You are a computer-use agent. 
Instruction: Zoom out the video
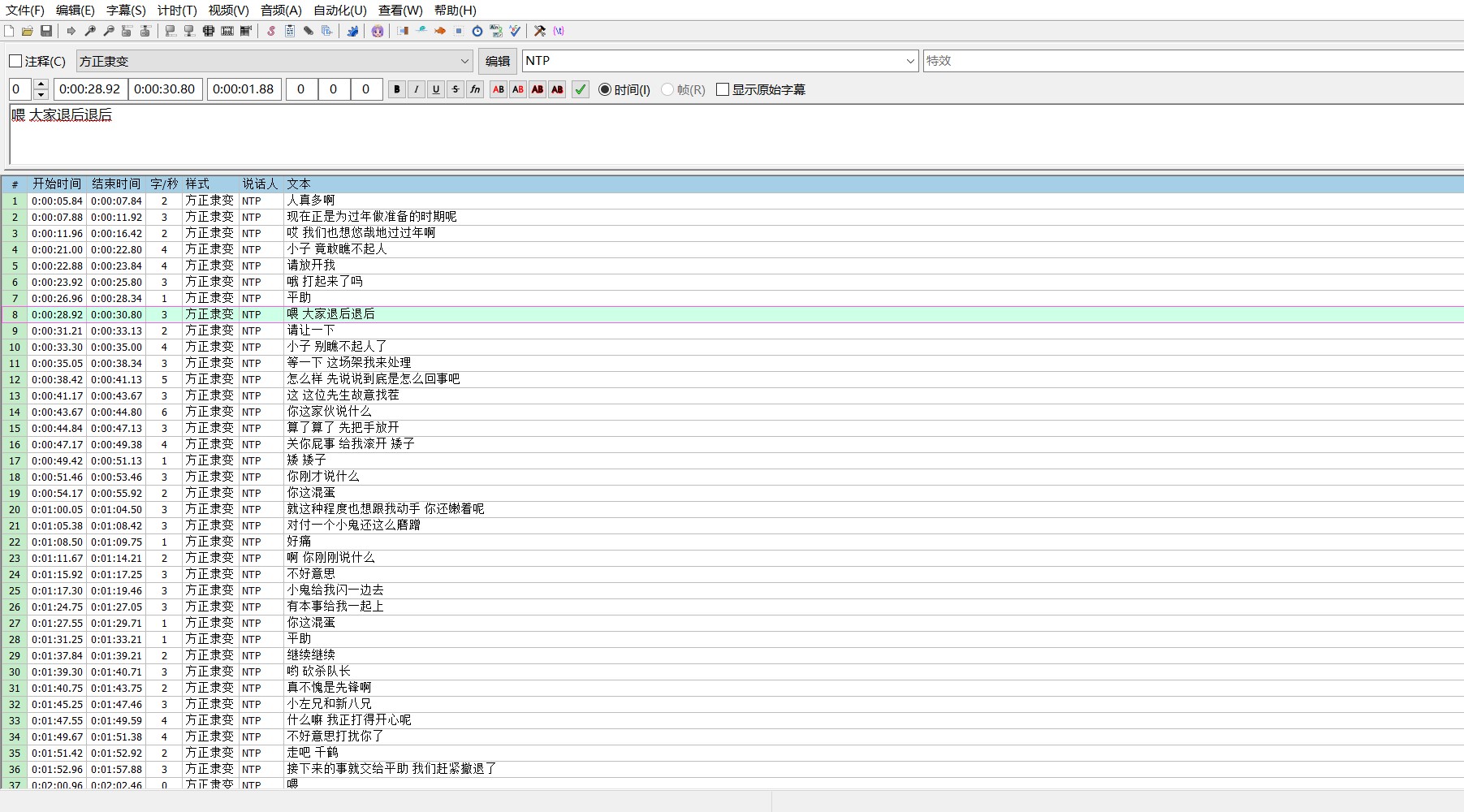[x=109, y=31]
